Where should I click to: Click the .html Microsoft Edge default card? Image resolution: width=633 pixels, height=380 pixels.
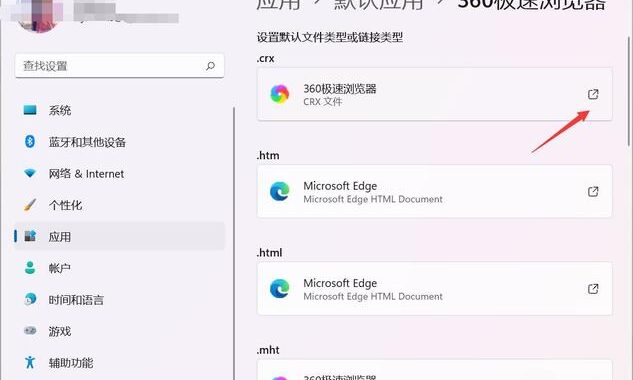click(434, 289)
